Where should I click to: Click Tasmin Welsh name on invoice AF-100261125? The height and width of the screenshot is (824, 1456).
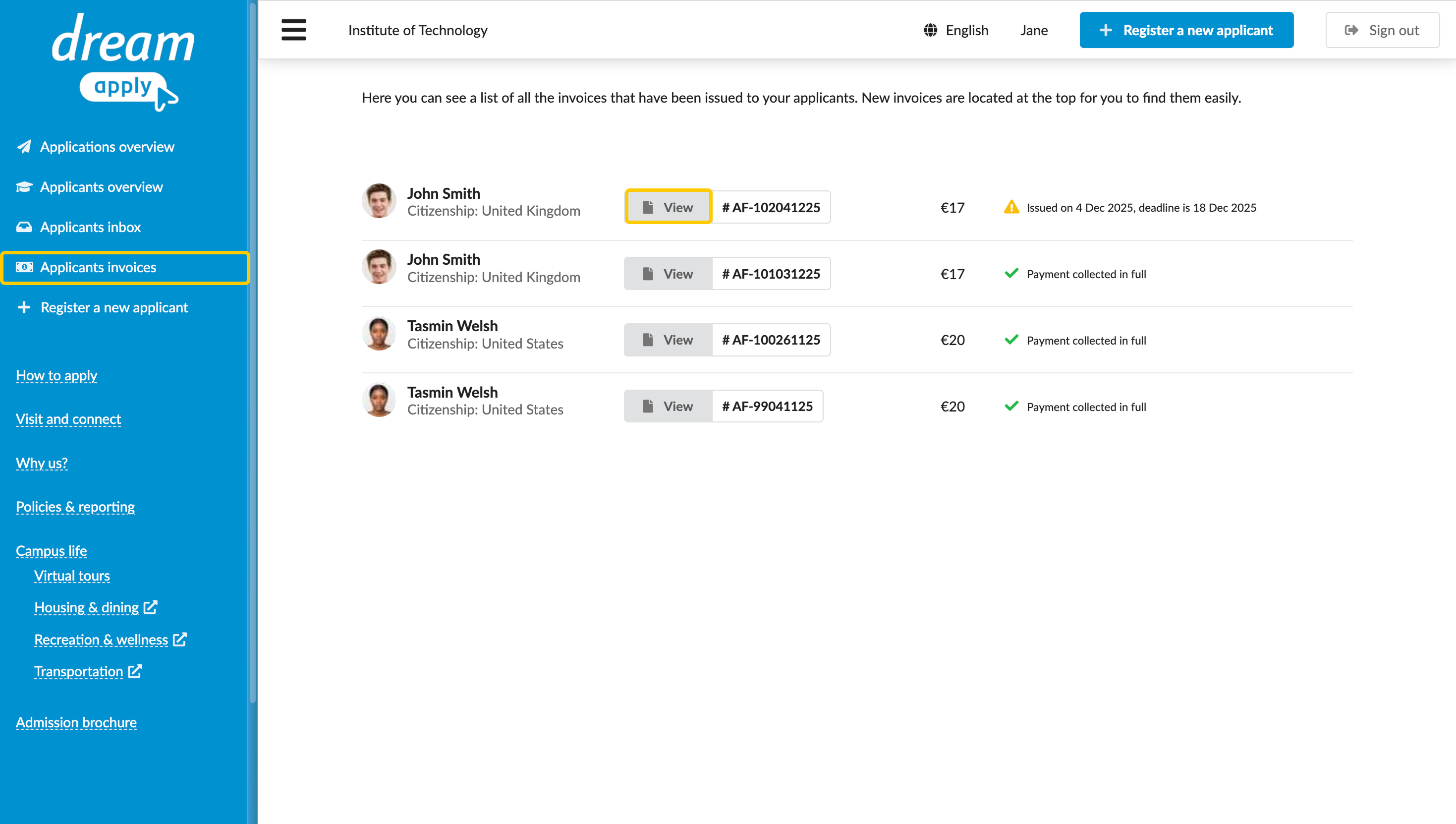click(x=452, y=325)
